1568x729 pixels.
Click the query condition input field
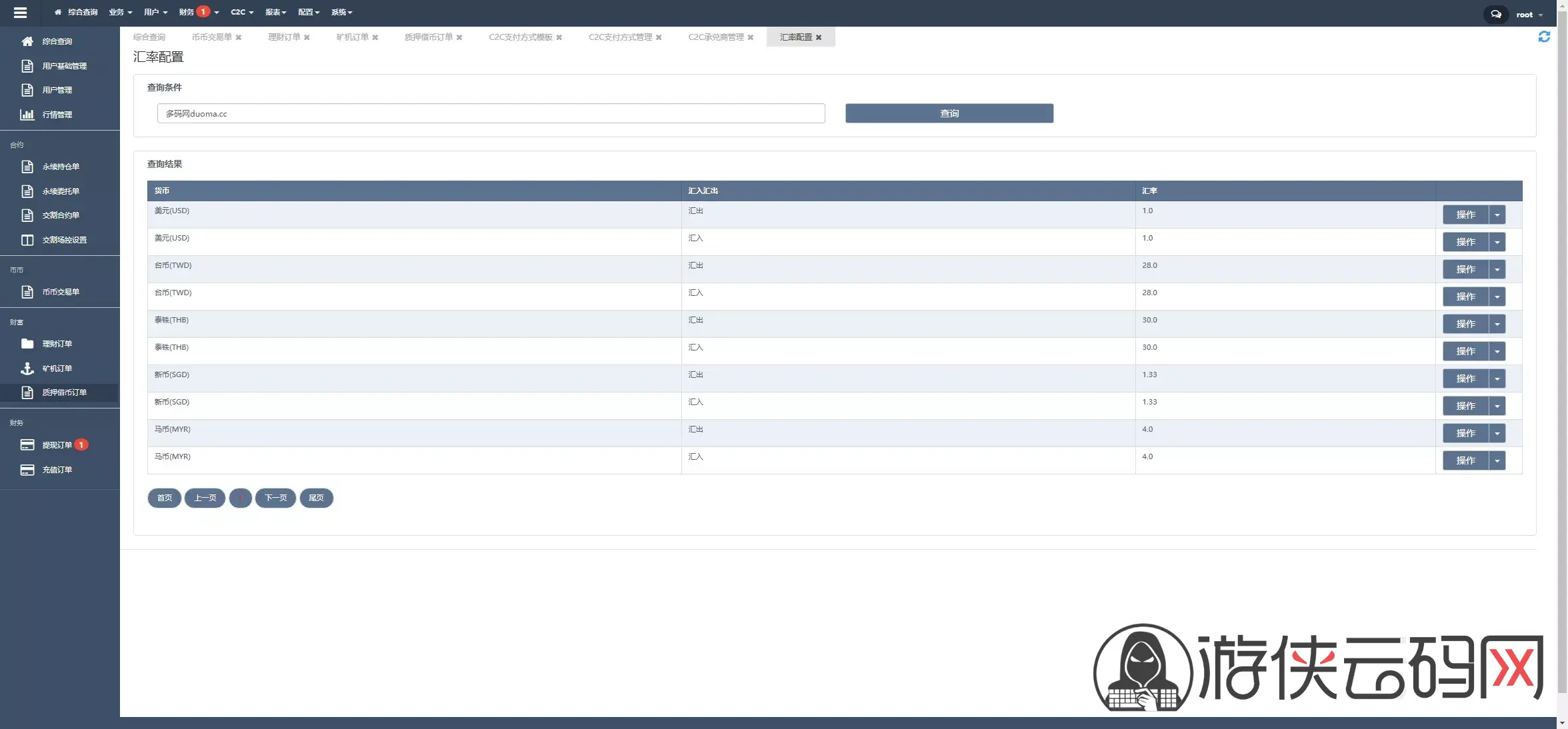[x=491, y=113]
